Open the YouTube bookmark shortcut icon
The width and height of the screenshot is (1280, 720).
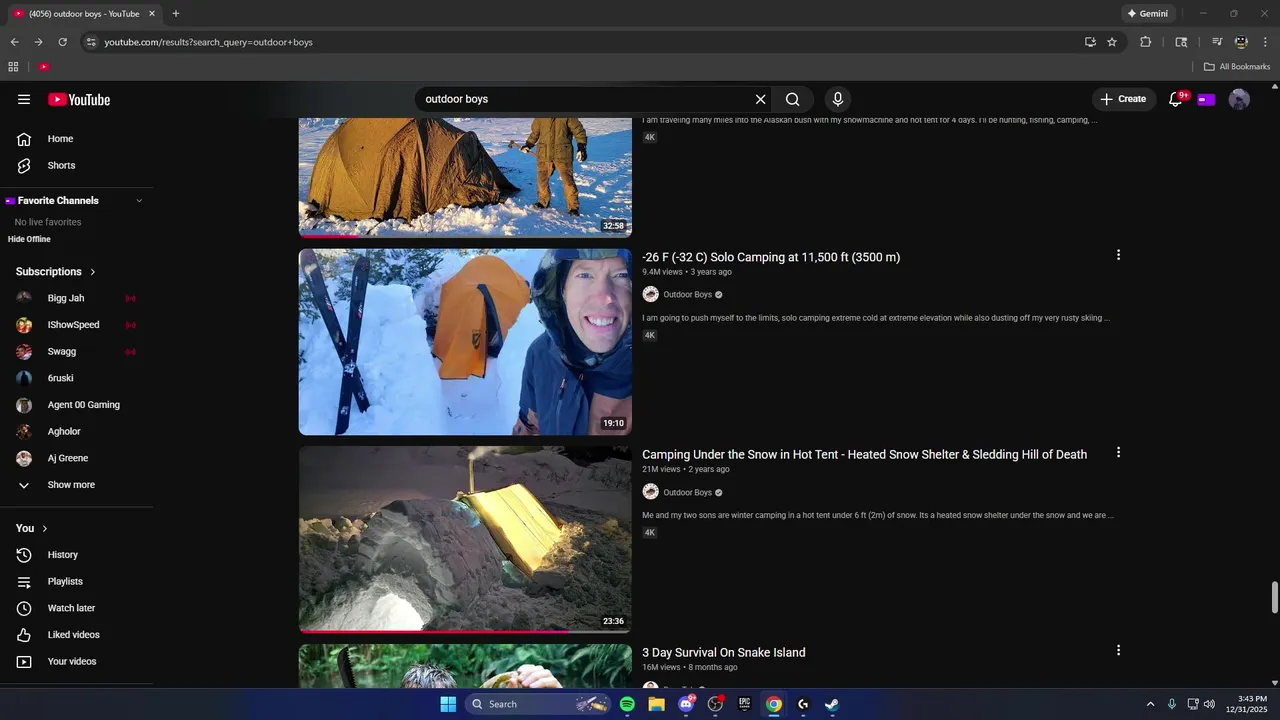[x=44, y=67]
